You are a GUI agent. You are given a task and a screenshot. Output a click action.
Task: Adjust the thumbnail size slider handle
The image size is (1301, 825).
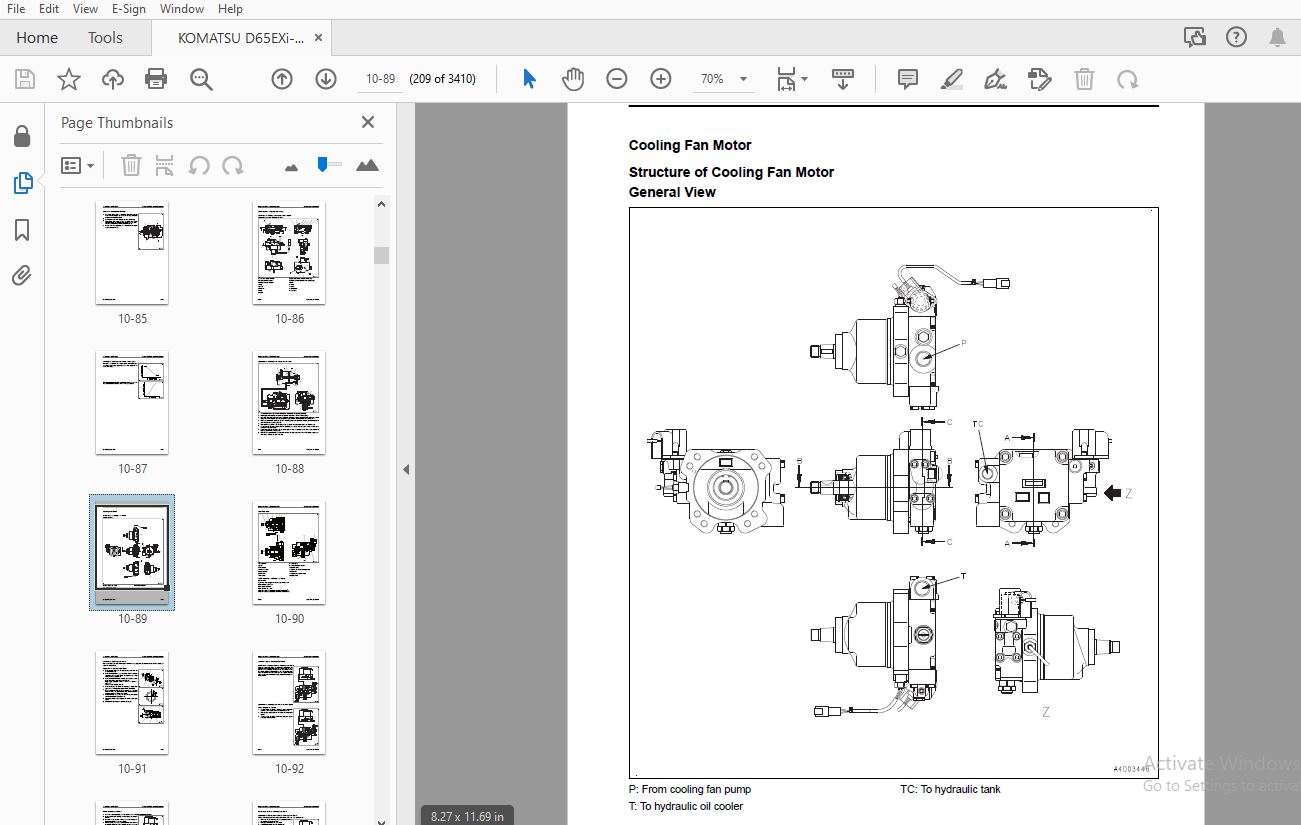[x=322, y=165]
